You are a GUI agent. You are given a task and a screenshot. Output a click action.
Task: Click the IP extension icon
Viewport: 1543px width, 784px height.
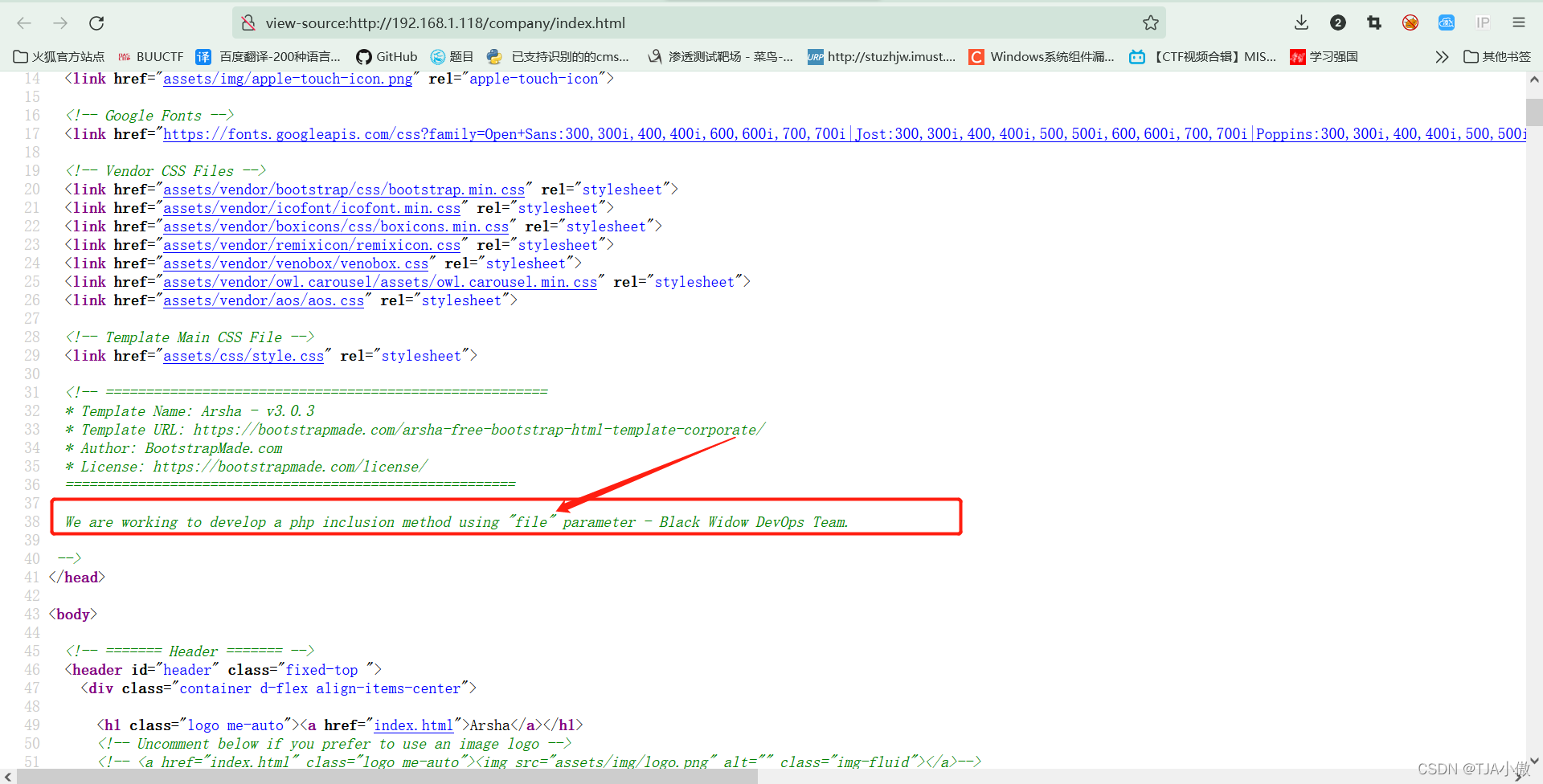[x=1483, y=23]
